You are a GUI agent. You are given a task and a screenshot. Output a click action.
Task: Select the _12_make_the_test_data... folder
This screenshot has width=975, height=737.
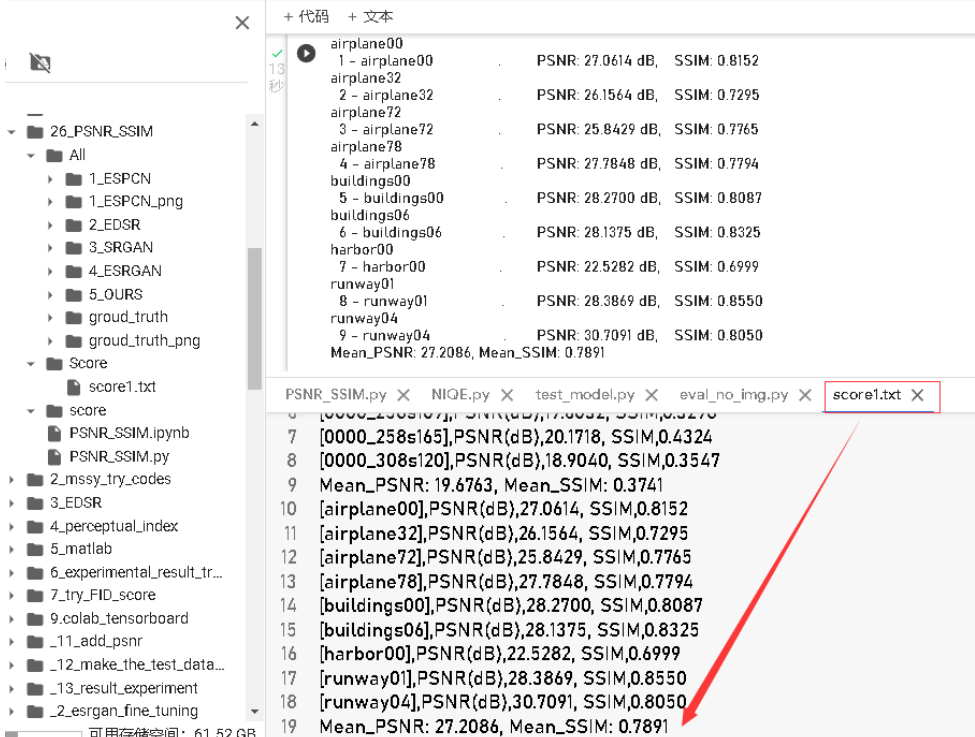tap(137, 664)
